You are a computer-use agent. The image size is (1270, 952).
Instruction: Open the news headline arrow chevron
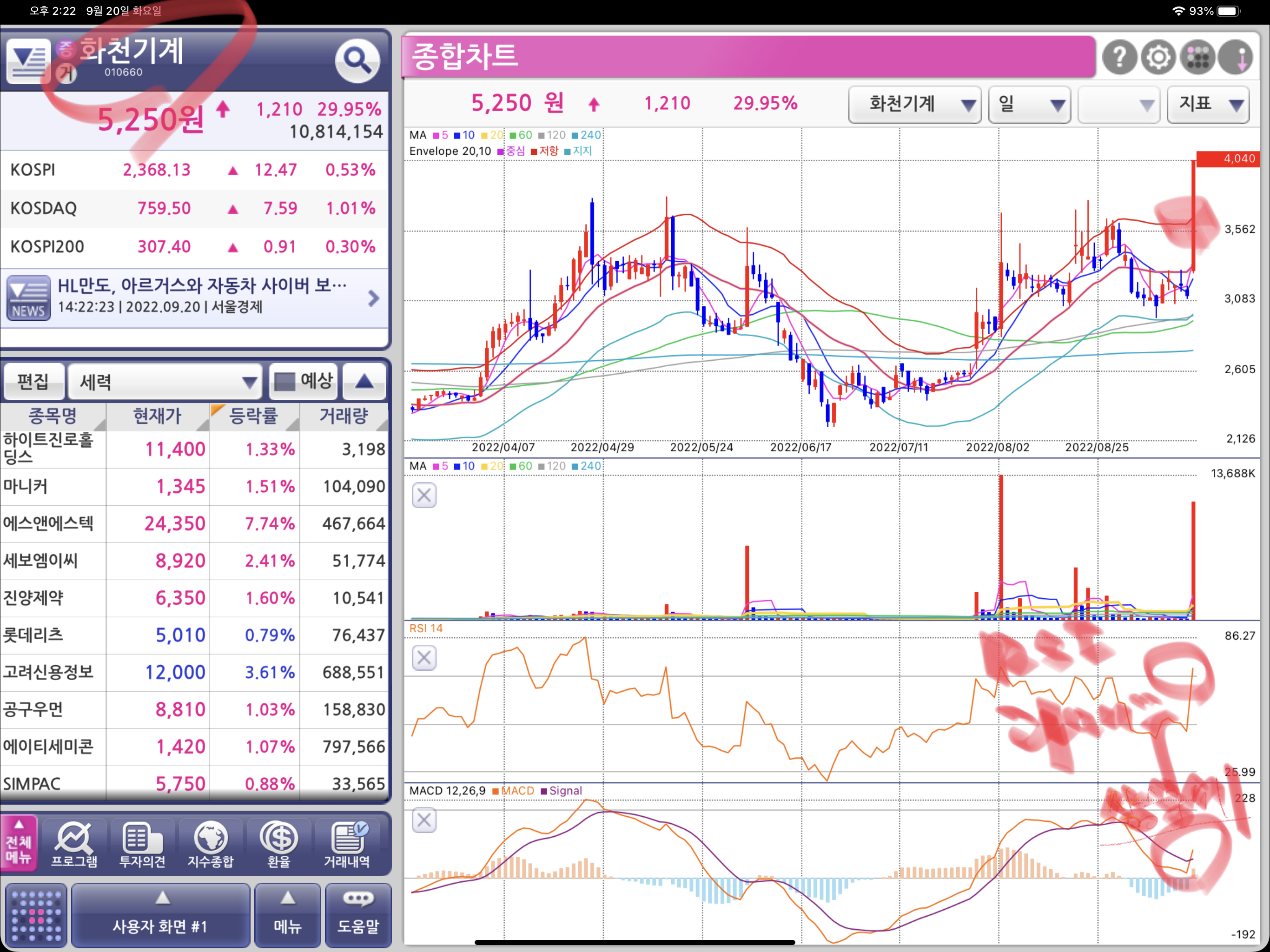373,298
